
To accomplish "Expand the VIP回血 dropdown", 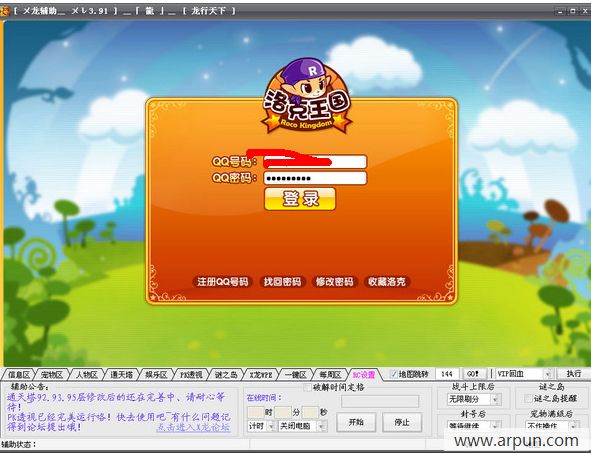I will pyautogui.click(x=547, y=374).
